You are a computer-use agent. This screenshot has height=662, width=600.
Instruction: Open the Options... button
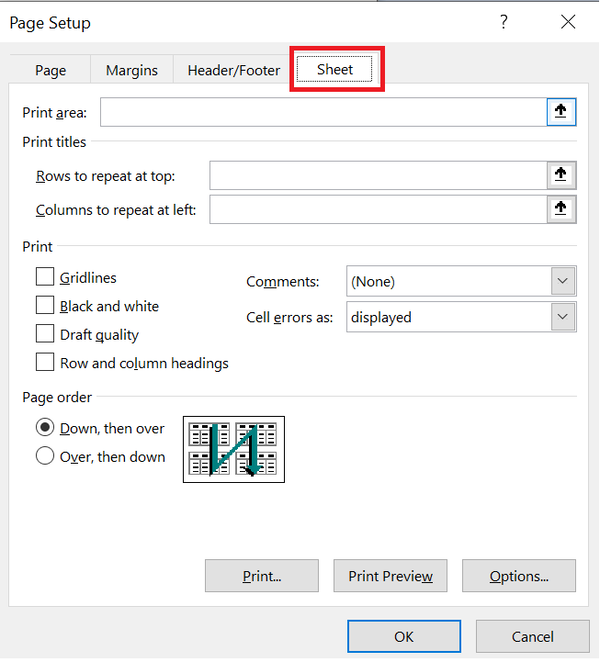click(x=519, y=576)
